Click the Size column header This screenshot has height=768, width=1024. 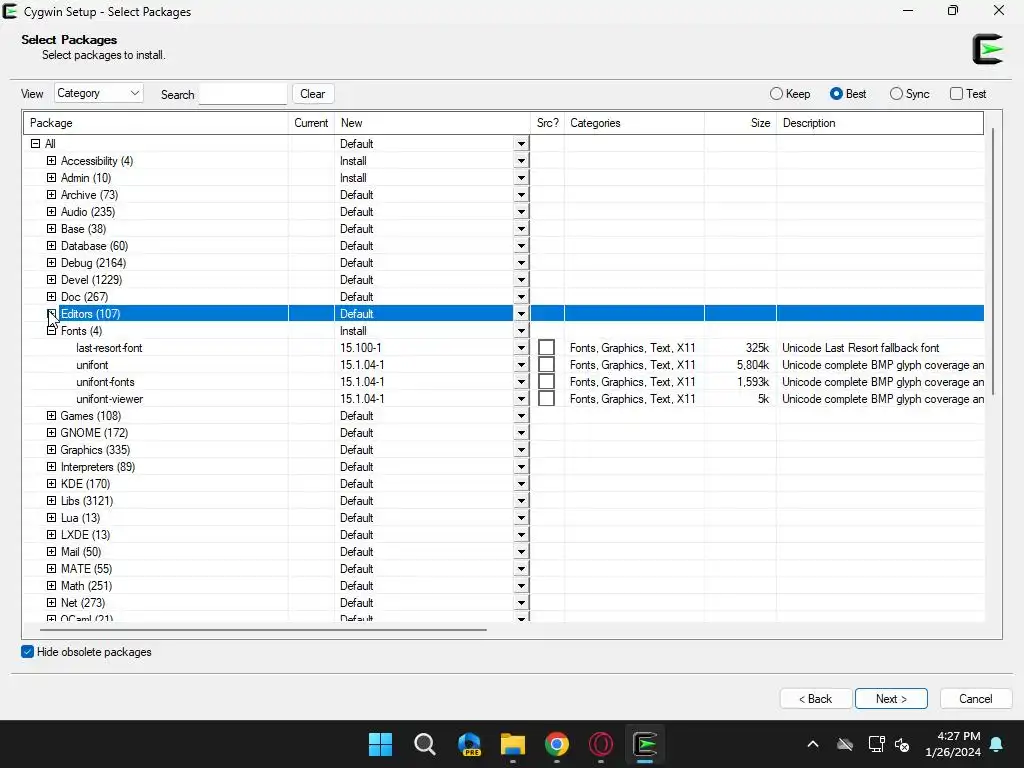coord(741,123)
